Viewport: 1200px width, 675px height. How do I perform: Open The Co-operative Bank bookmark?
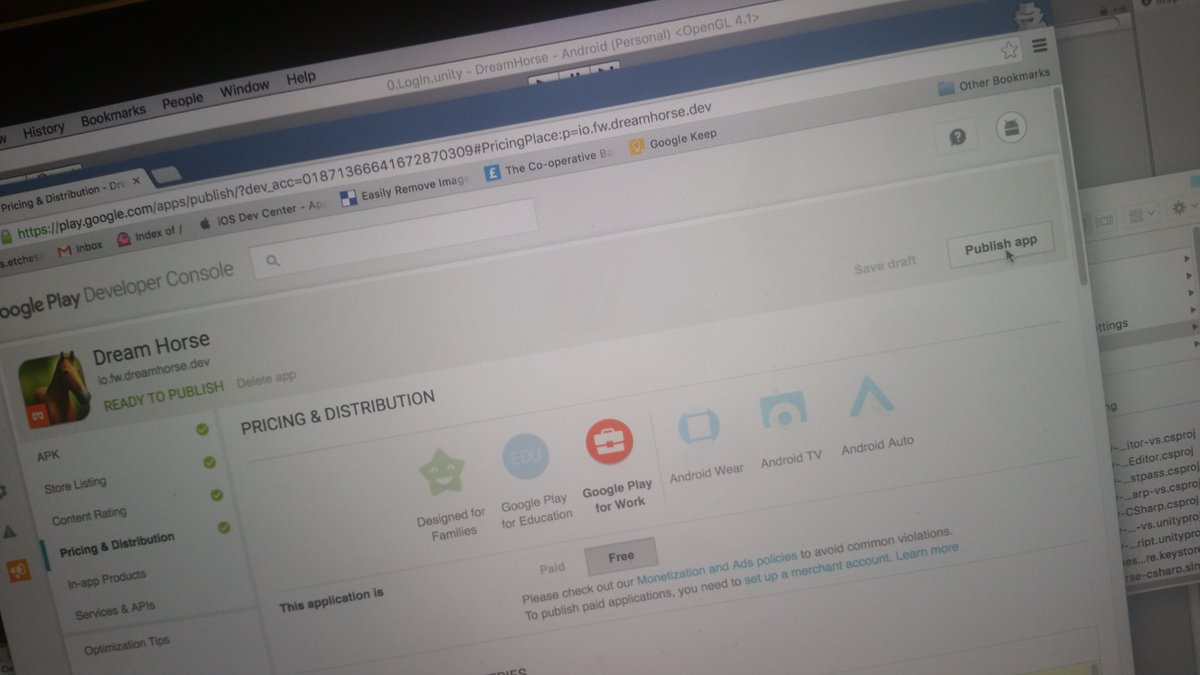point(549,166)
